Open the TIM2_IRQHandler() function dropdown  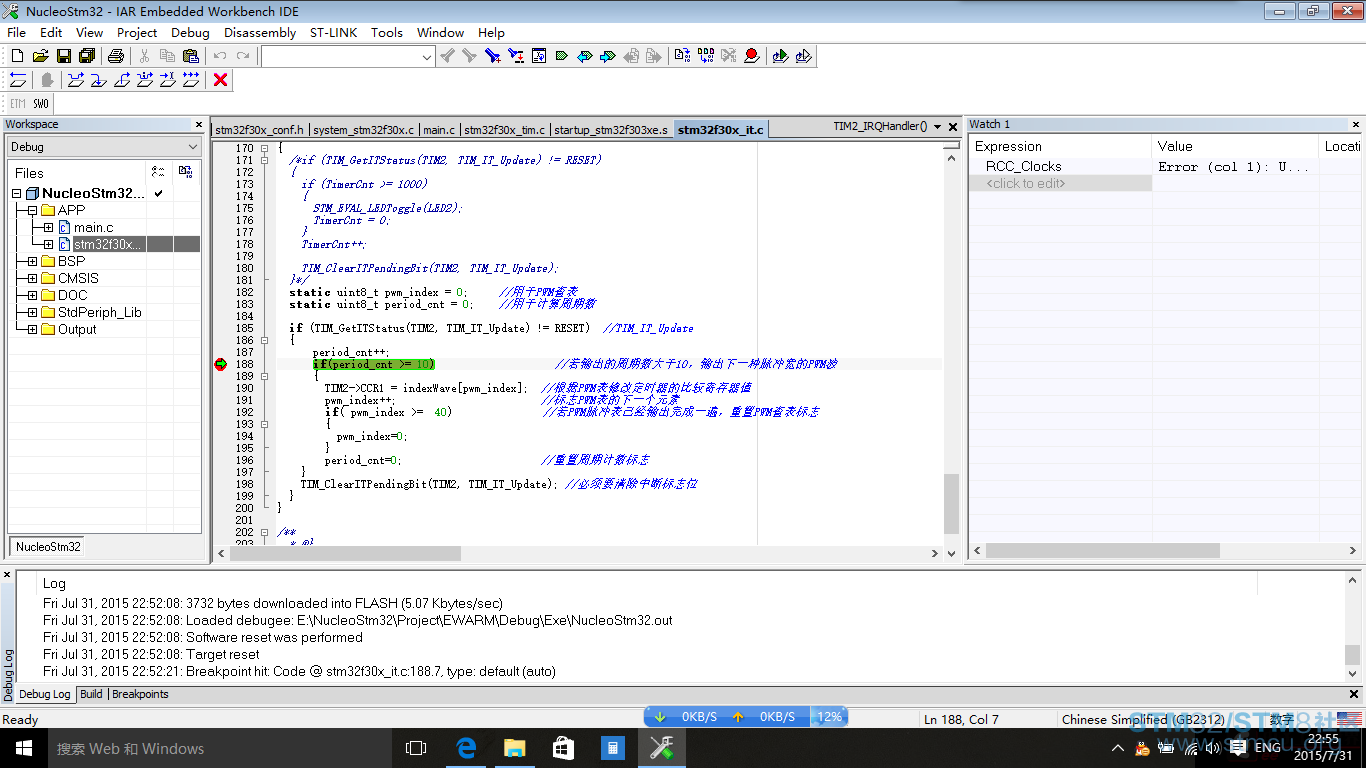point(937,127)
